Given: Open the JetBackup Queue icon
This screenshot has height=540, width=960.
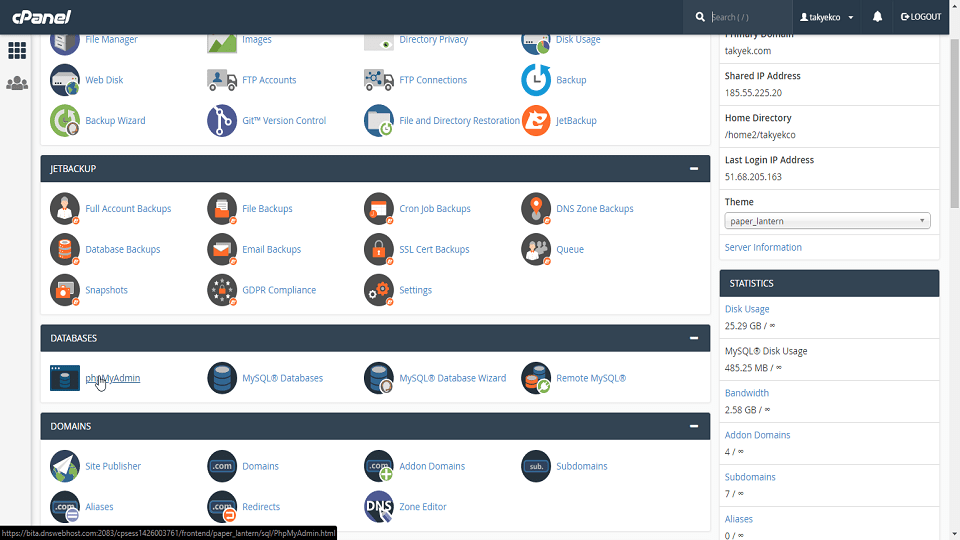Looking at the screenshot, I should tap(536, 249).
